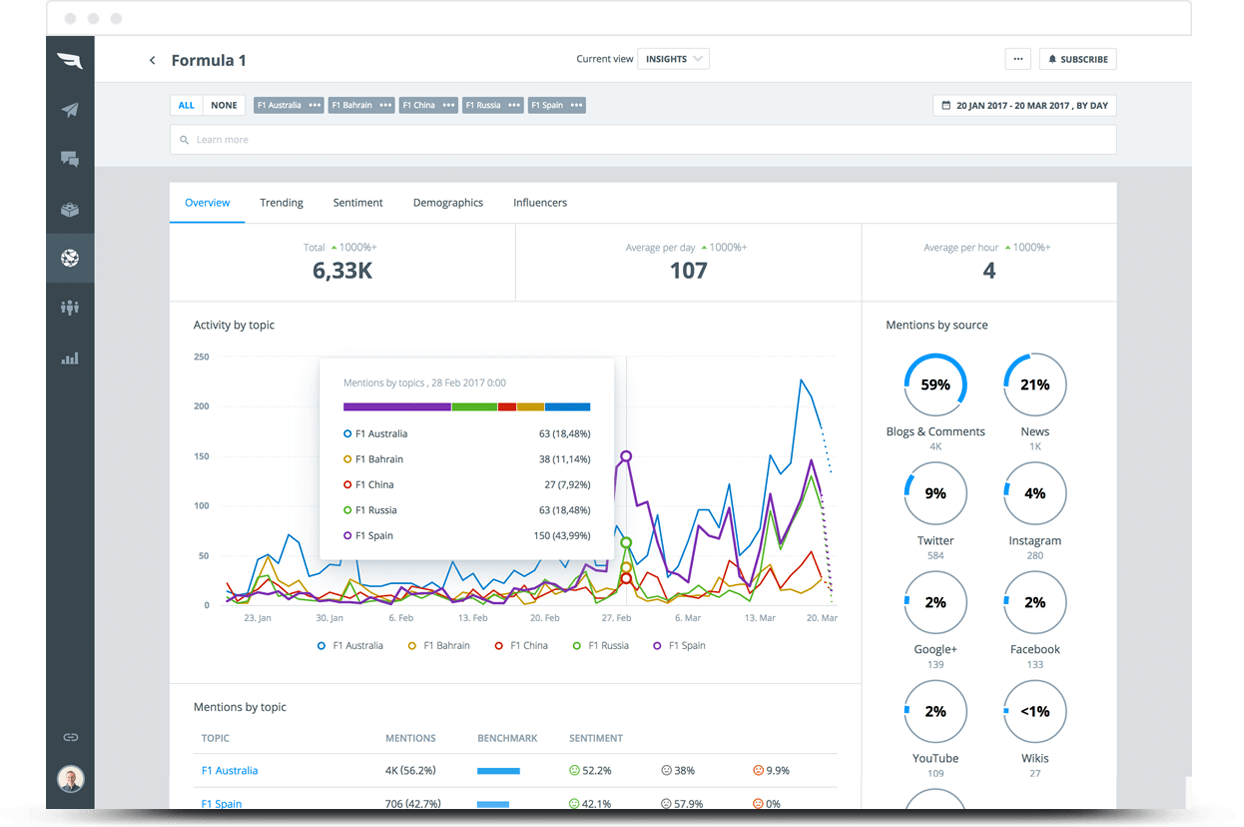Select the globe listening icon in sidebar

[70, 258]
